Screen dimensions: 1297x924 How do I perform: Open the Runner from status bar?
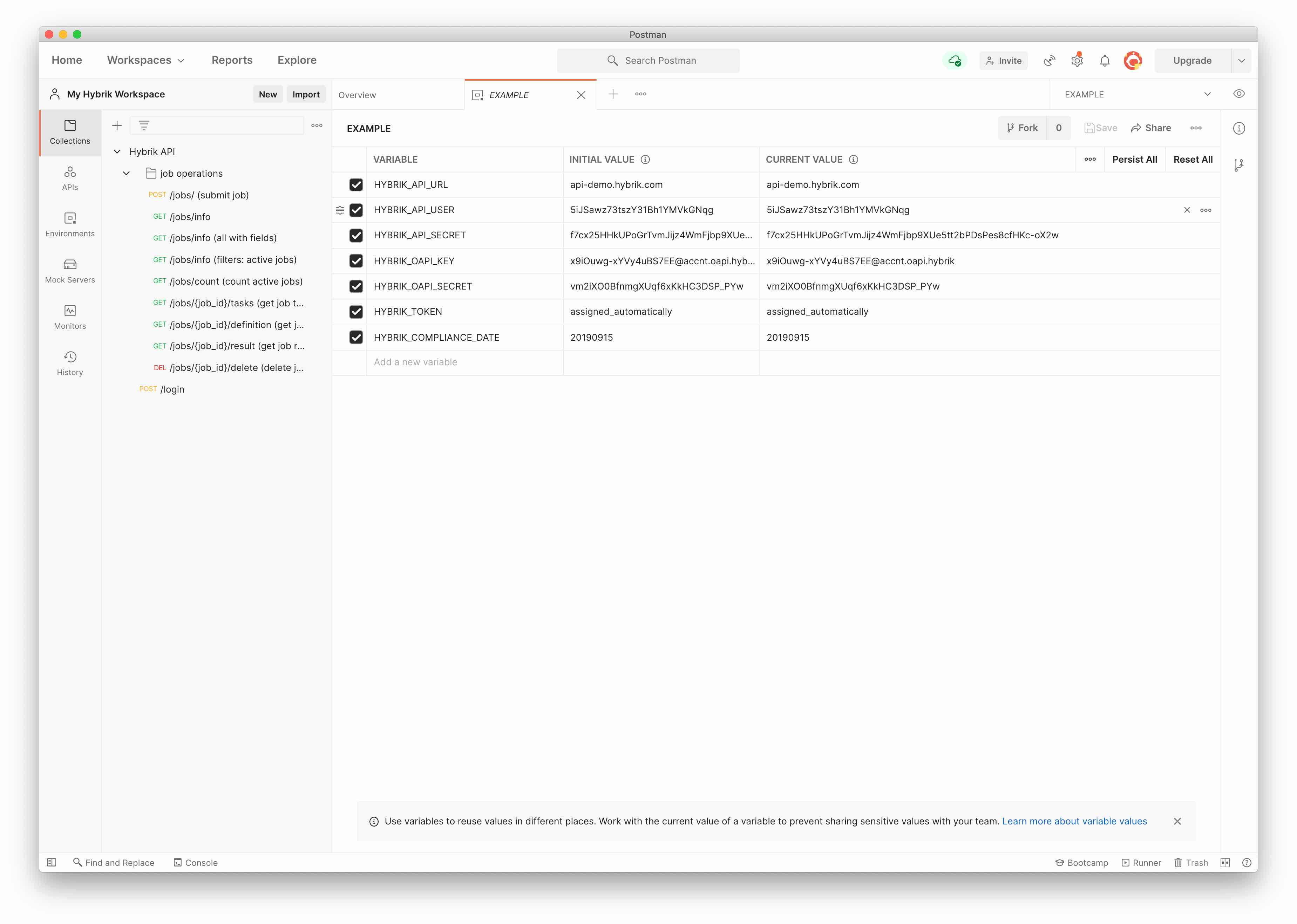pos(1141,863)
